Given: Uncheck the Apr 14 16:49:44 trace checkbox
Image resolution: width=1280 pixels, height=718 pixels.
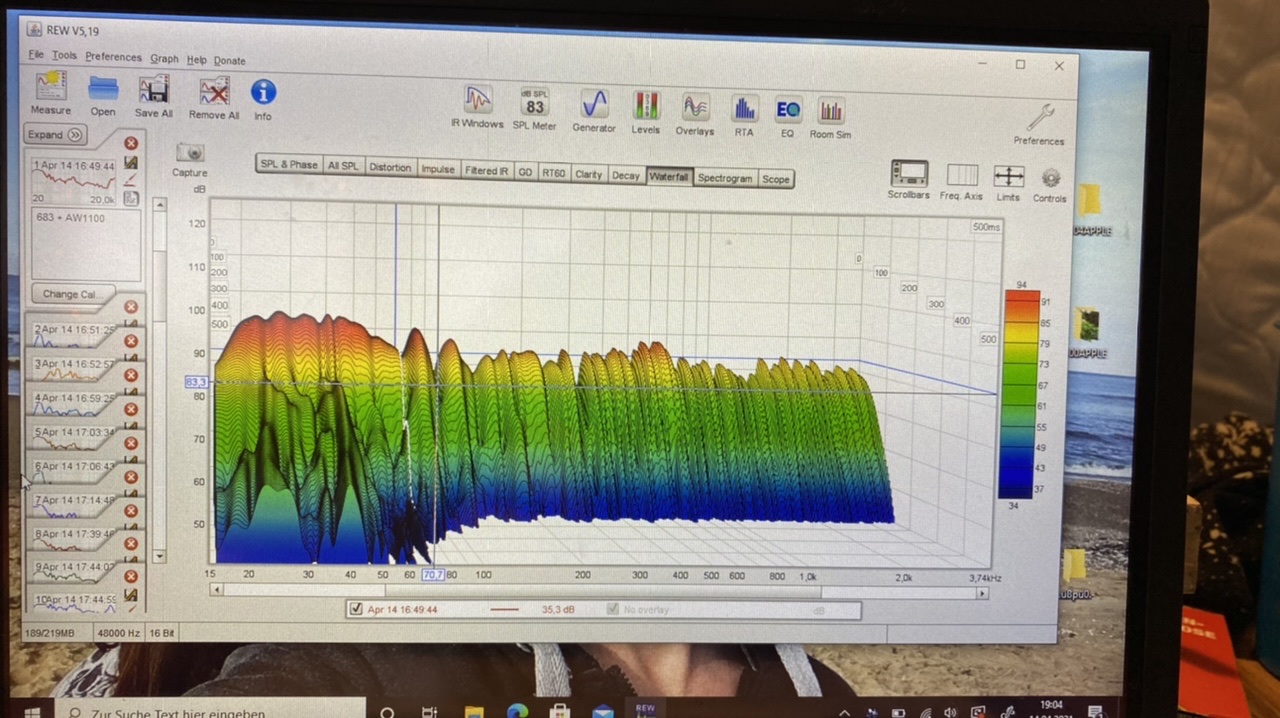Looking at the screenshot, I should (x=356, y=609).
